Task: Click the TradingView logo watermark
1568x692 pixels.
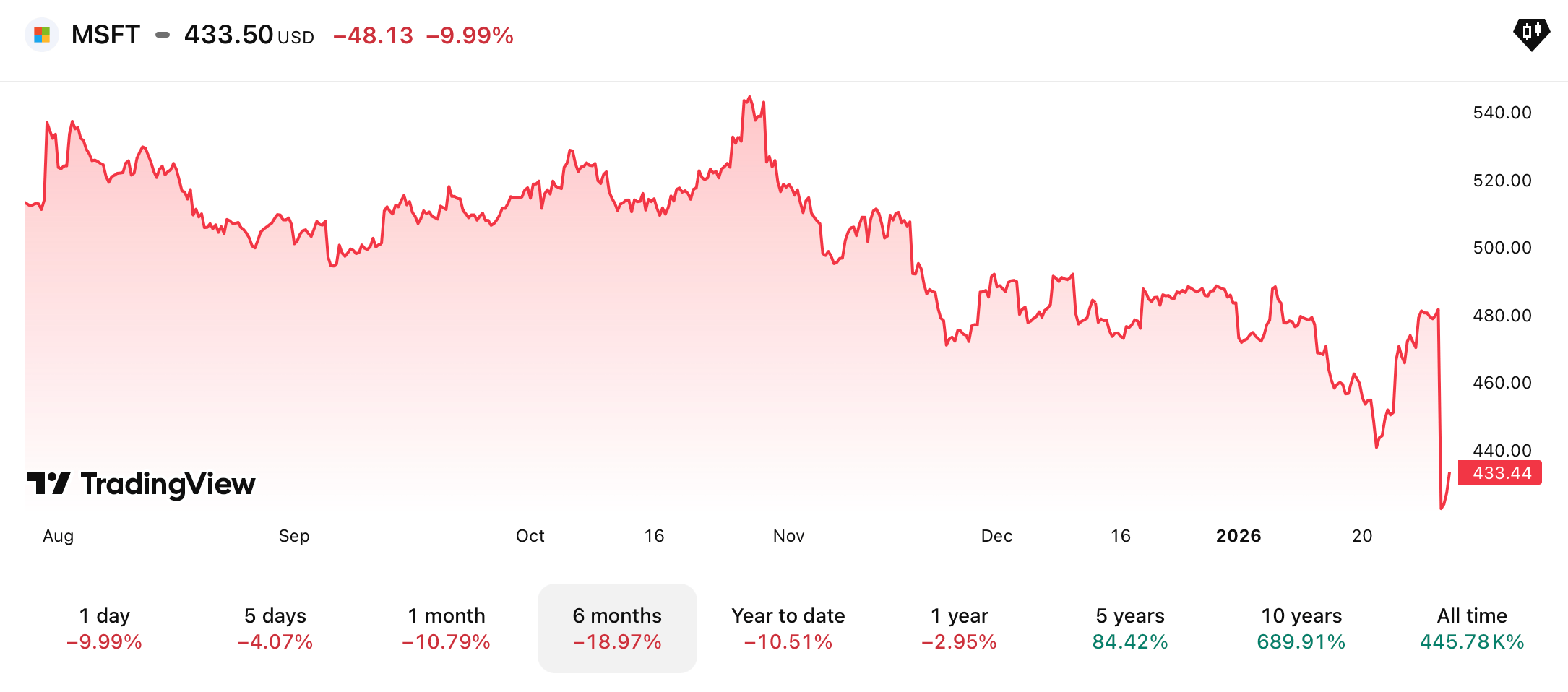Action: coord(142,484)
